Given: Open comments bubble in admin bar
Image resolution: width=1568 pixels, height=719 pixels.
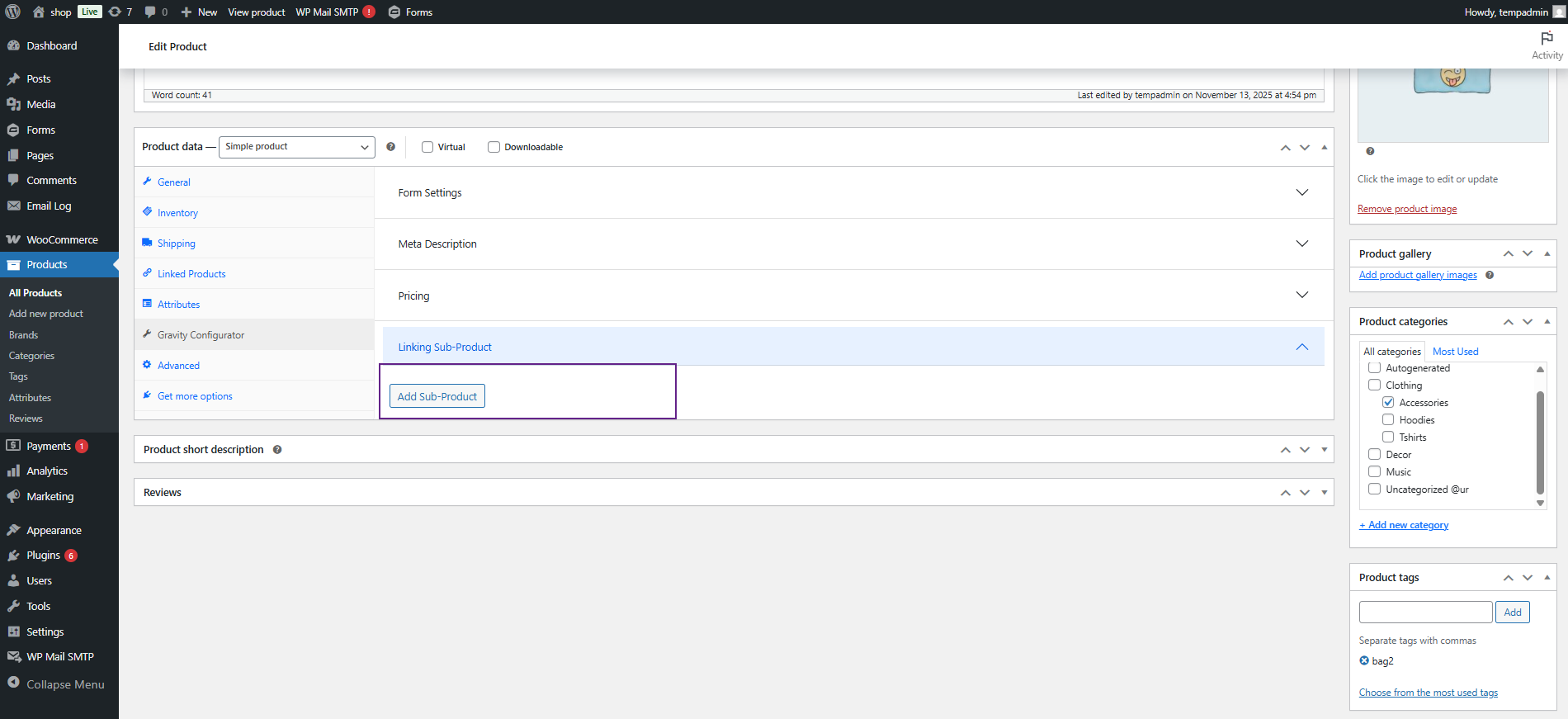Looking at the screenshot, I should tap(156, 12).
